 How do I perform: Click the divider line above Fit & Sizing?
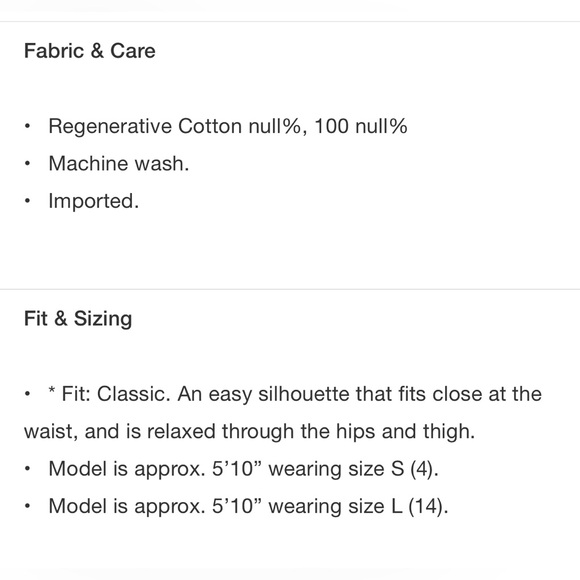pyautogui.click(x=290, y=289)
